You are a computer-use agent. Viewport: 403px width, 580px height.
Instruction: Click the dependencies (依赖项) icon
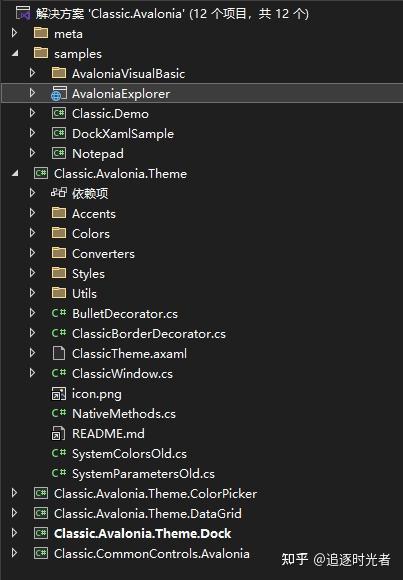tap(59, 192)
